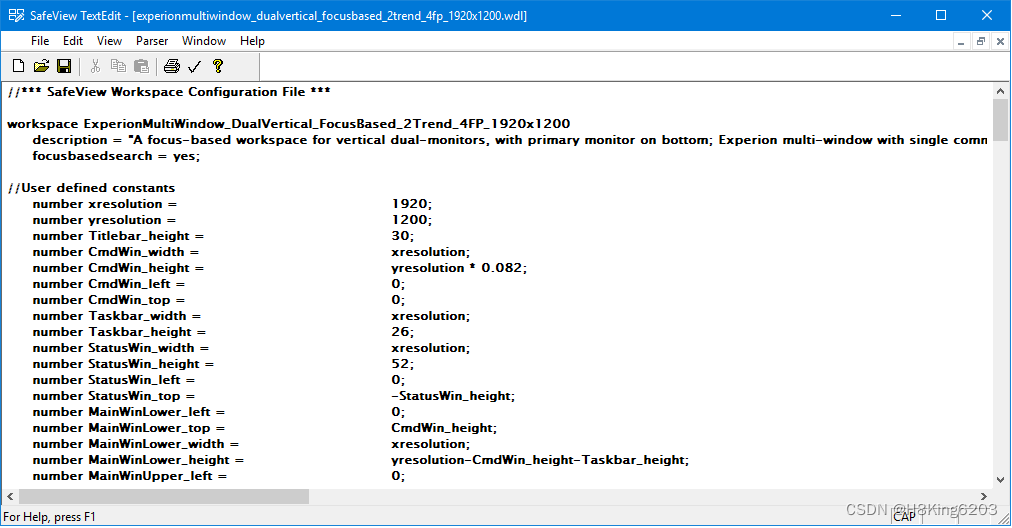Click the vertical scrollbar thumb
The height and width of the screenshot is (528, 1012).
[x=1000, y=120]
